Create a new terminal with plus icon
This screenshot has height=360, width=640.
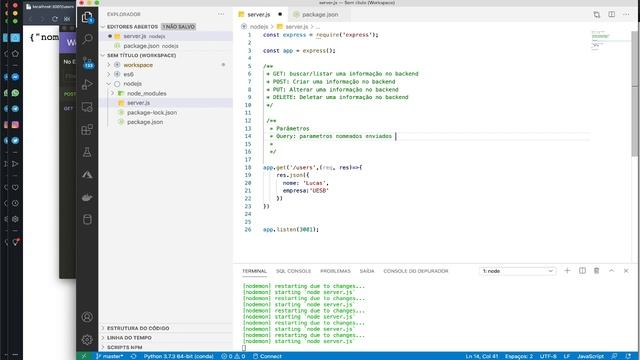567,271
